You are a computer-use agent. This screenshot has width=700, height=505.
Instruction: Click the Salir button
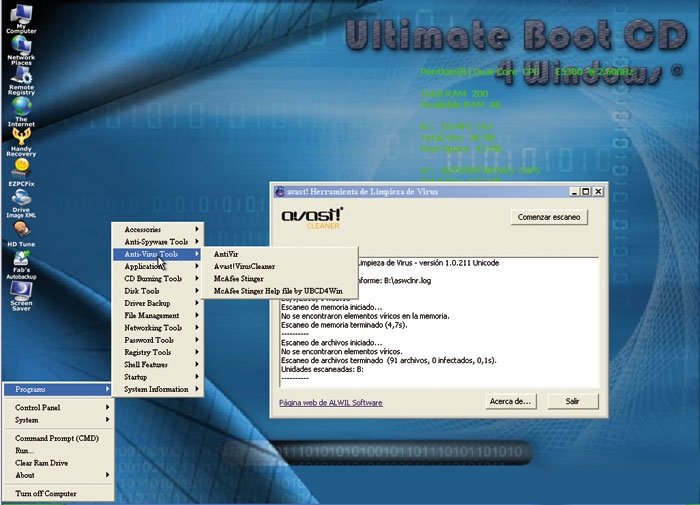[x=573, y=401]
